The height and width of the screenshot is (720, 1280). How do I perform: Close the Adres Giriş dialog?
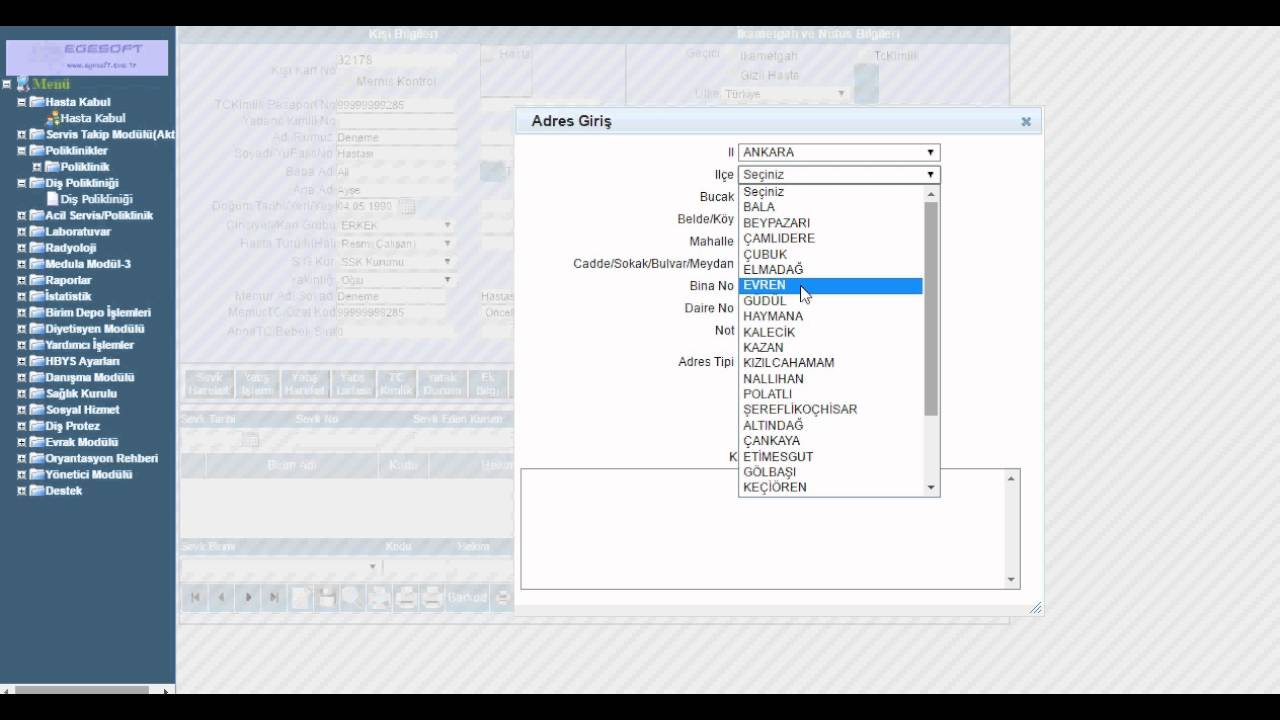[1026, 122]
